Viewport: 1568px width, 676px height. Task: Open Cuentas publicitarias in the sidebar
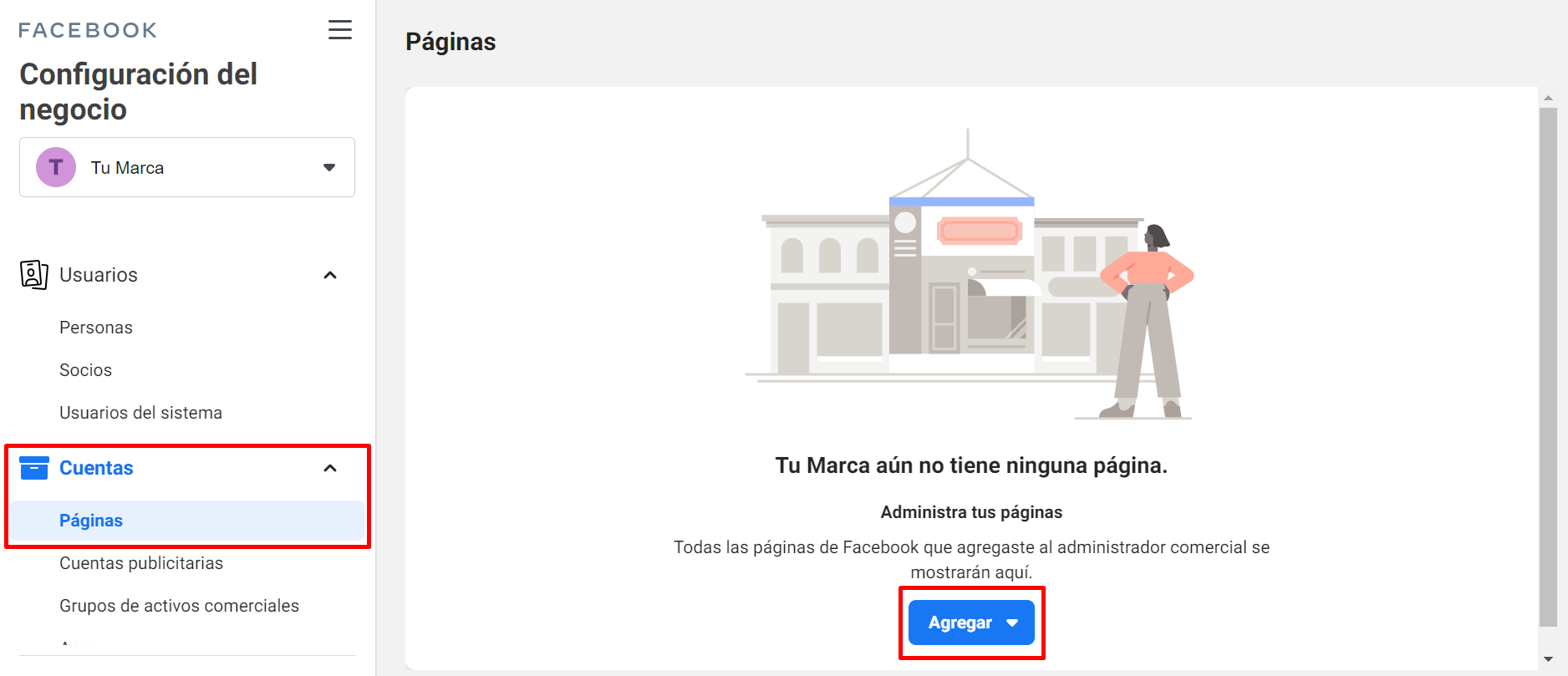141,563
